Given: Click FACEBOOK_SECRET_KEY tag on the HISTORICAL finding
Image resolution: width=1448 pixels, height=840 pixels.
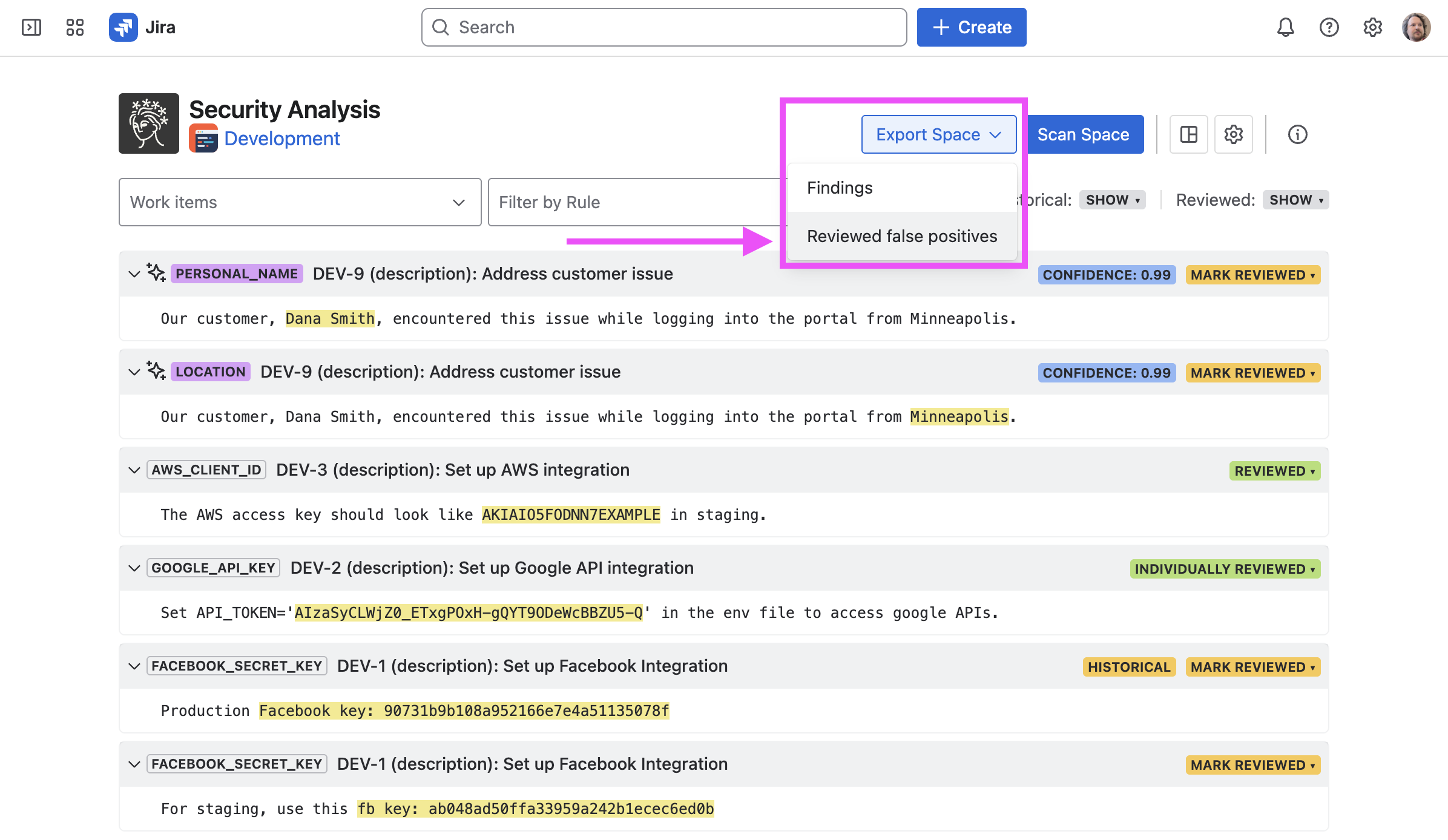Looking at the screenshot, I should 237,666.
